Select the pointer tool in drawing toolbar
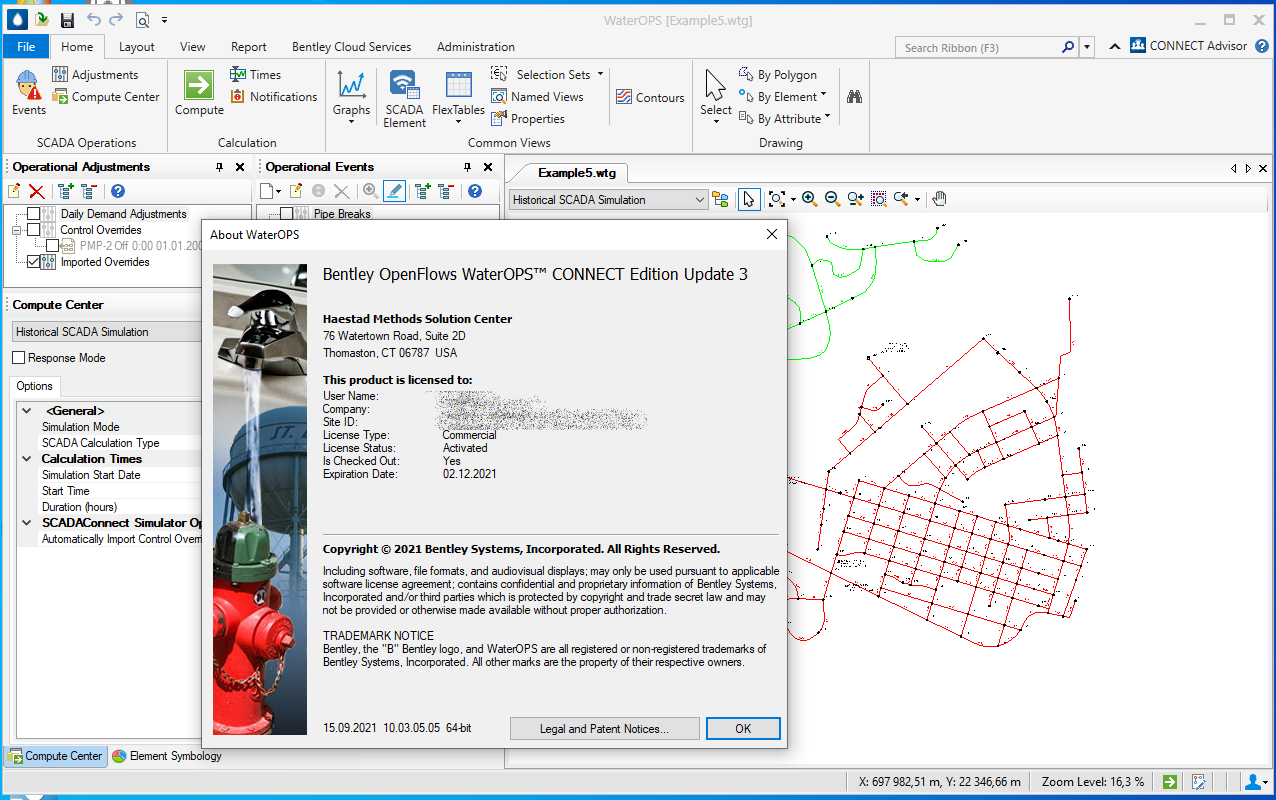 (x=748, y=199)
